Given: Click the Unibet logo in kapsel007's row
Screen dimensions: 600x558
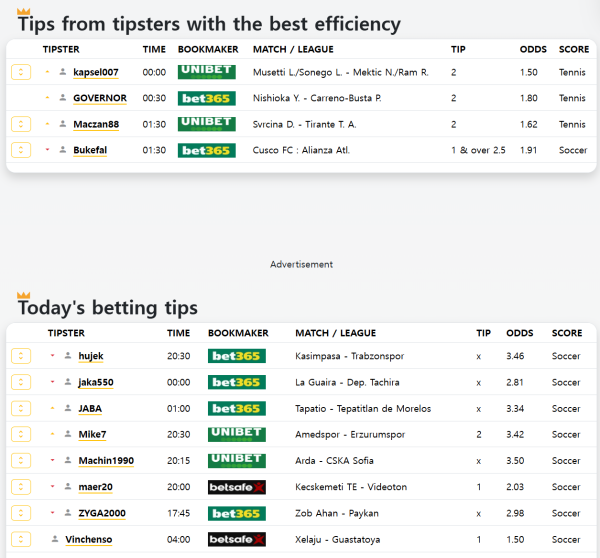Looking at the screenshot, I should (206, 72).
